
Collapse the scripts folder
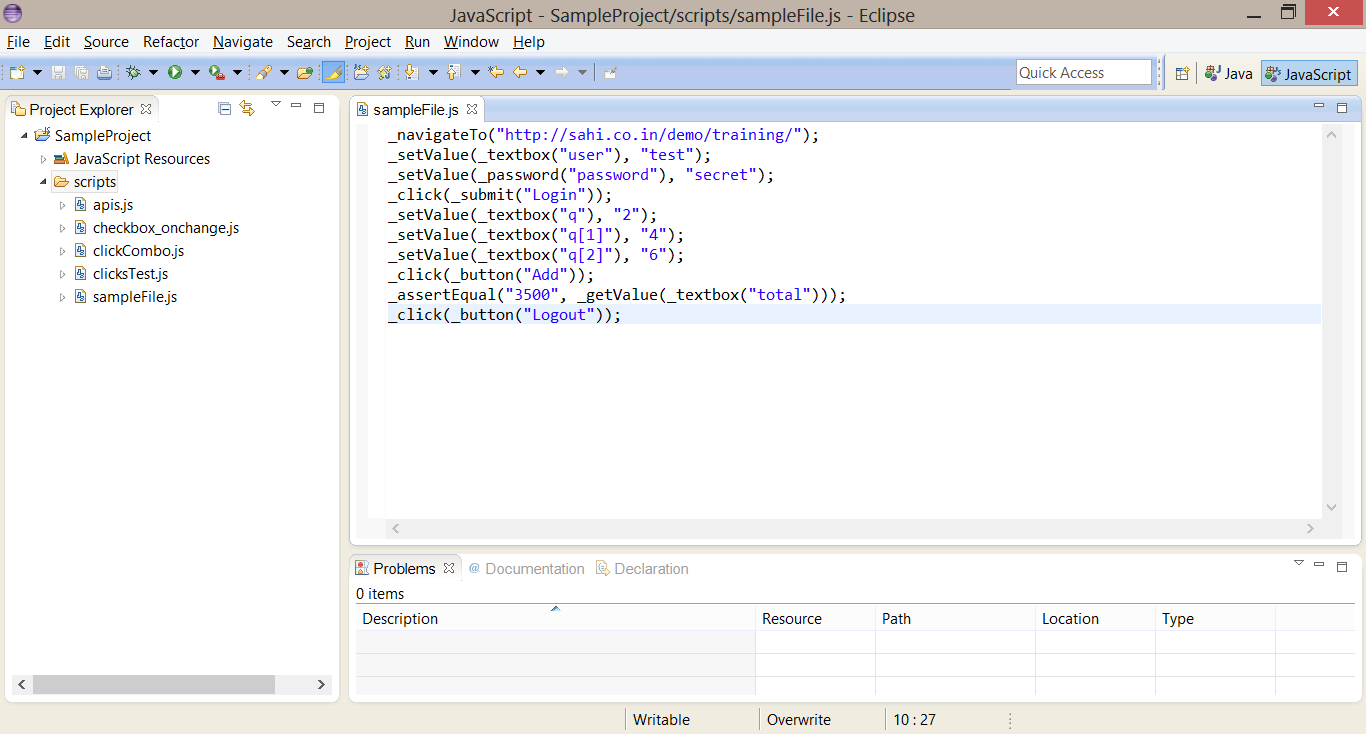click(43, 182)
